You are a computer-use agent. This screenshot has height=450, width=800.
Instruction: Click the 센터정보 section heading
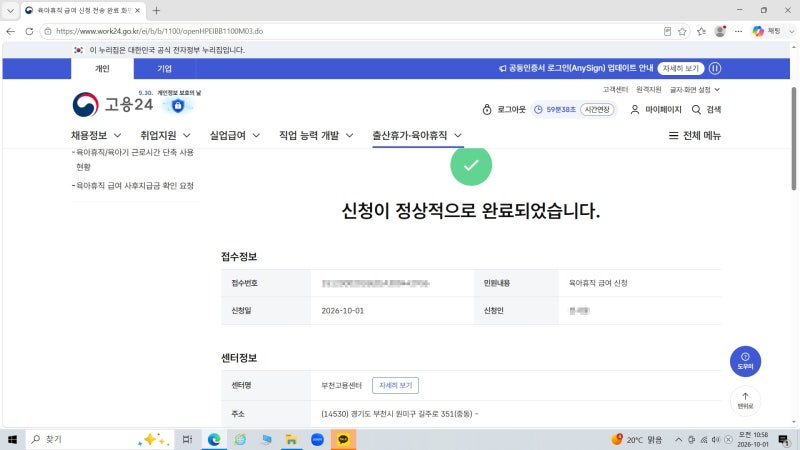239,358
